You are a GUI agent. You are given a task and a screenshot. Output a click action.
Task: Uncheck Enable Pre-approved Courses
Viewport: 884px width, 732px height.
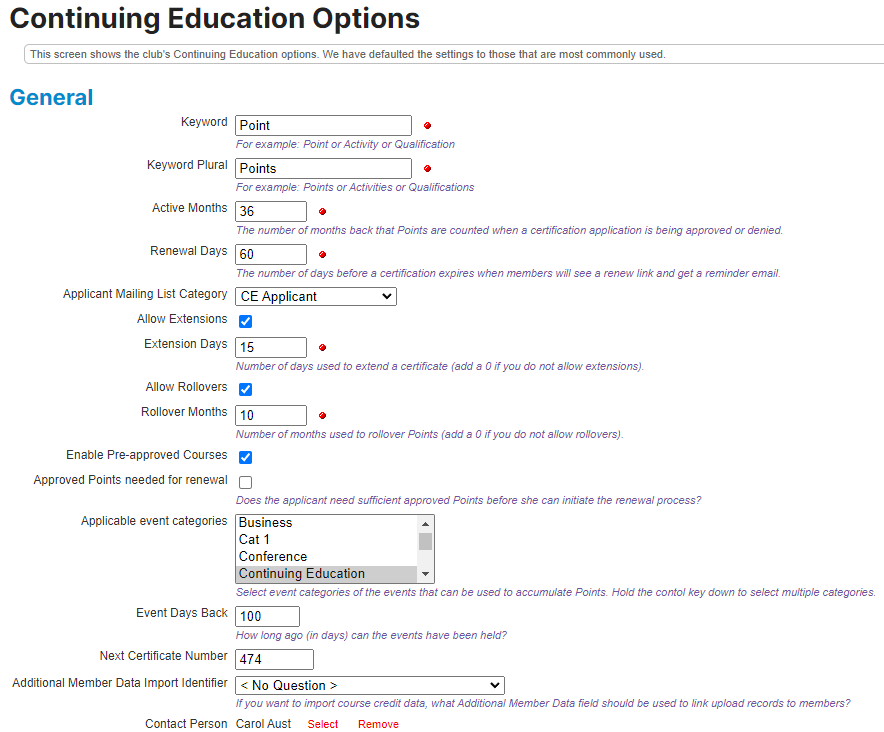click(x=244, y=457)
